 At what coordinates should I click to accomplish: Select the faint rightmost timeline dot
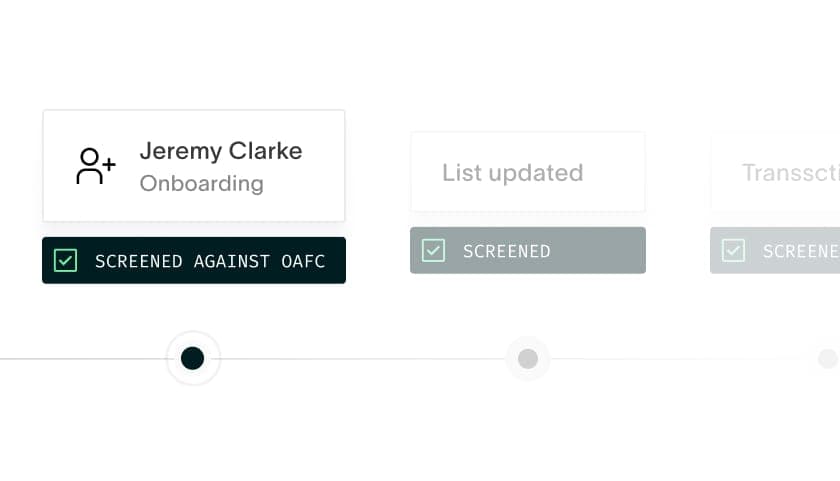pos(828,358)
